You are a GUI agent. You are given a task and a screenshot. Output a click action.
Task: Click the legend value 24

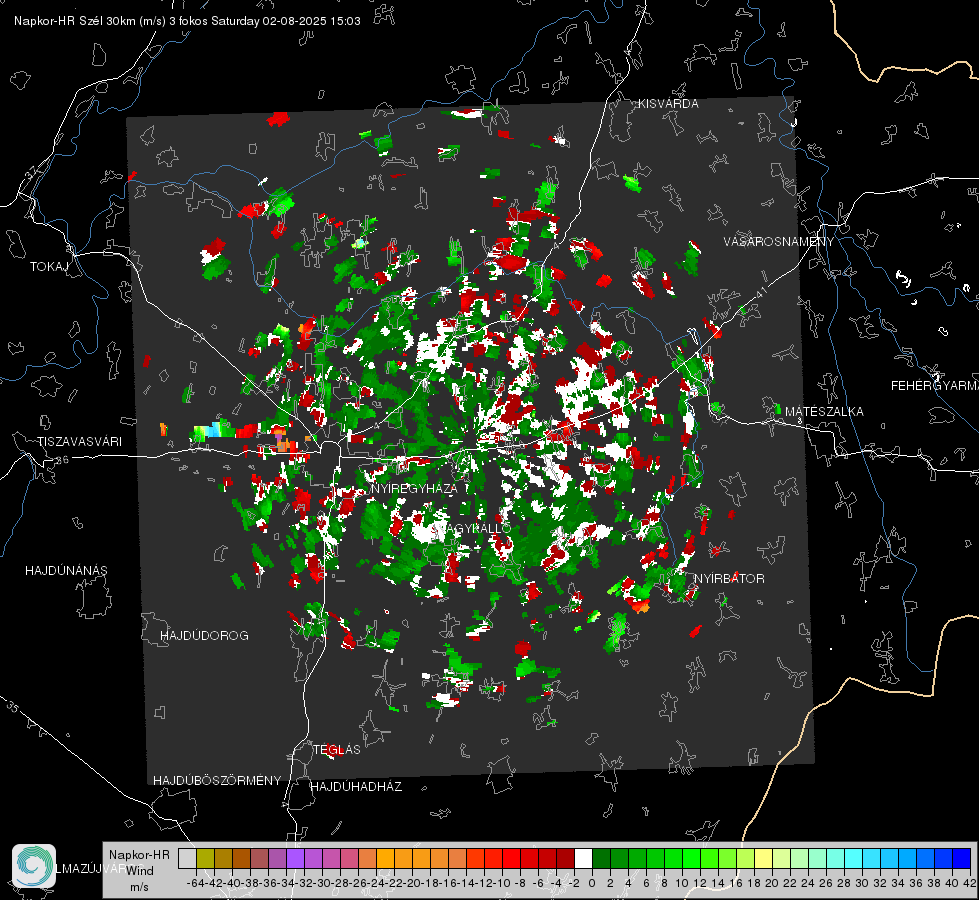pyautogui.click(x=808, y=883)
